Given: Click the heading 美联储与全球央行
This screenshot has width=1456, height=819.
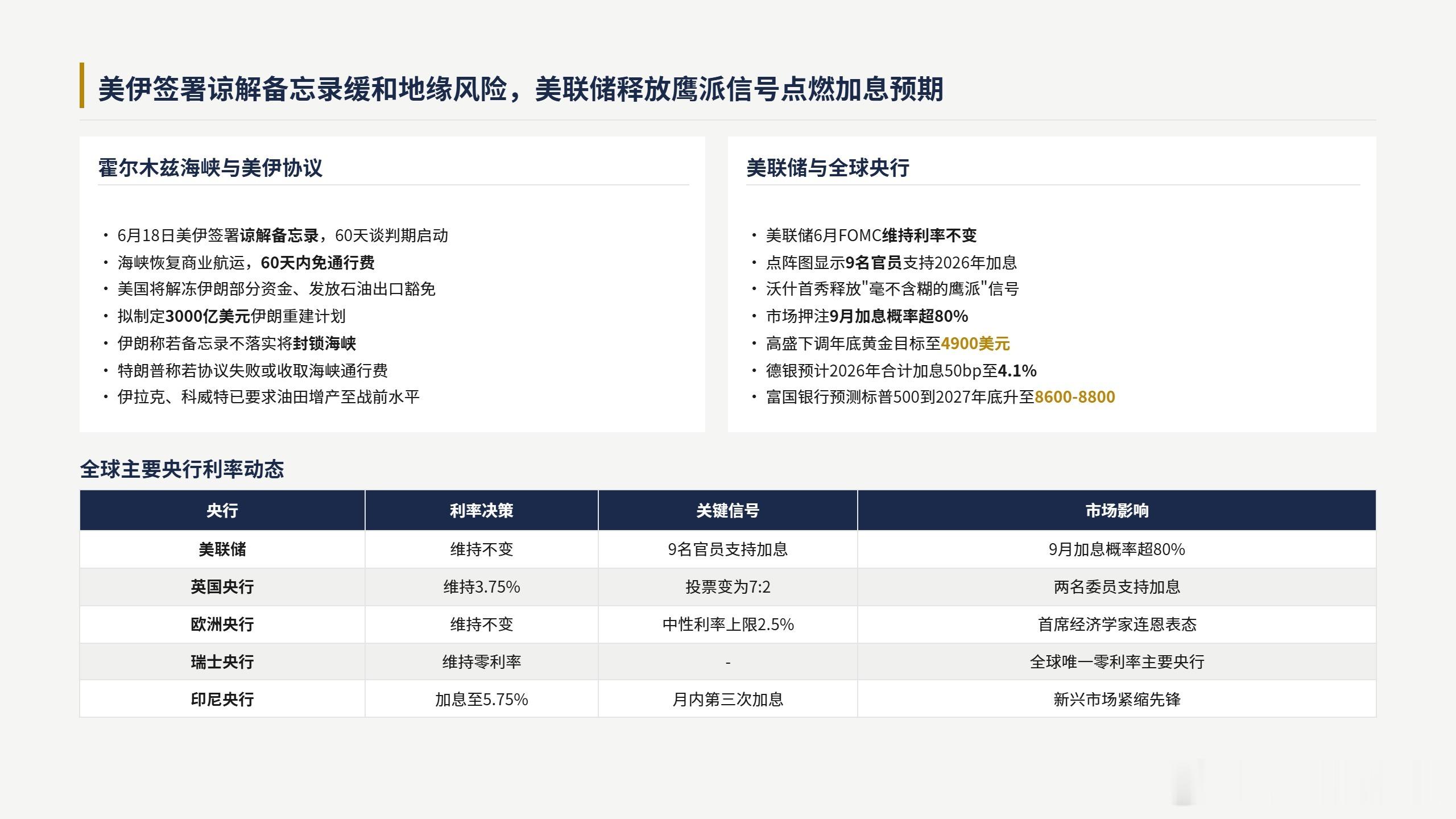Looking at the screenshot, I should click(828, 168).
